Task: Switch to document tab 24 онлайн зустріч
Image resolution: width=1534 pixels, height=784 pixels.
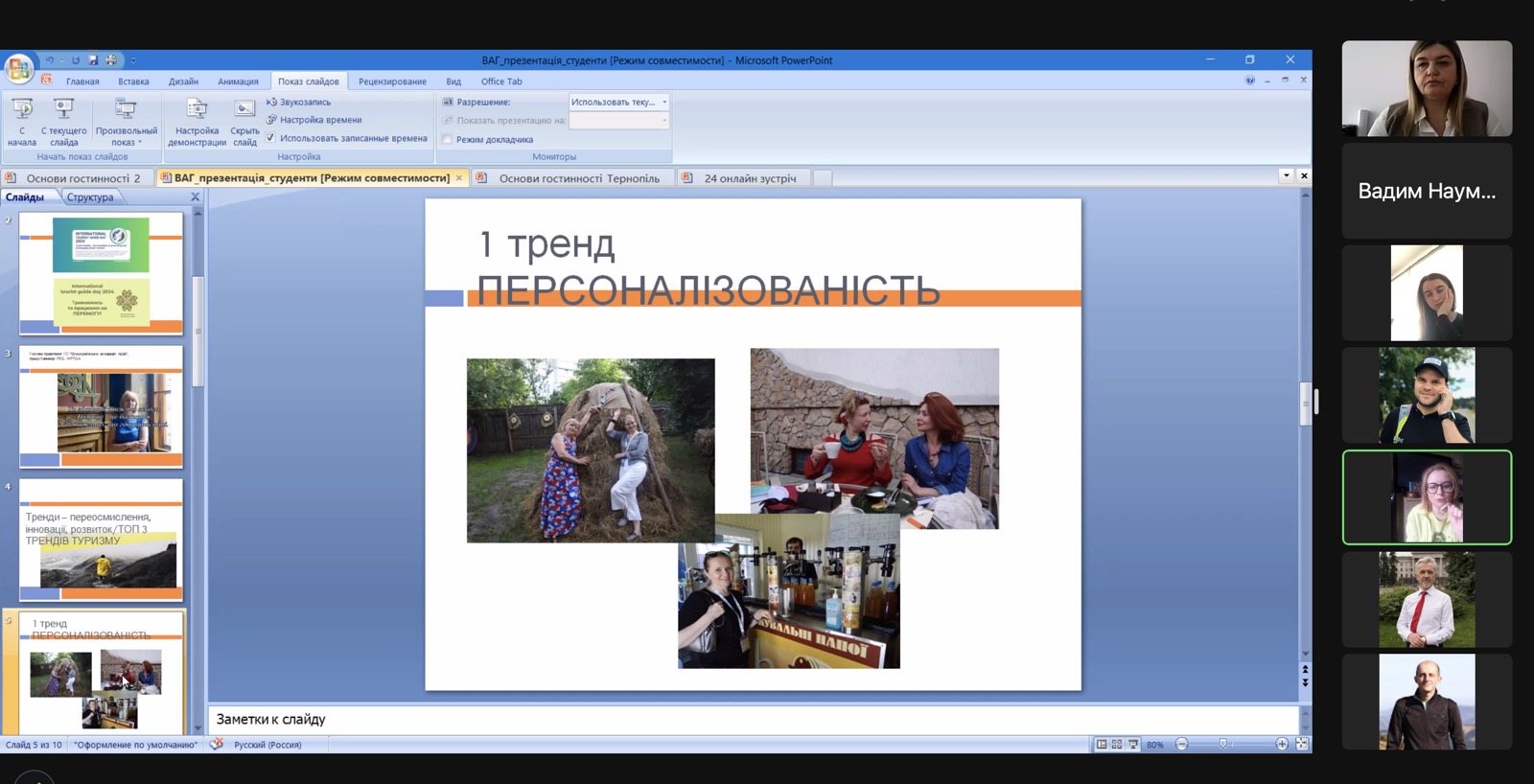Action: point(743,178)
